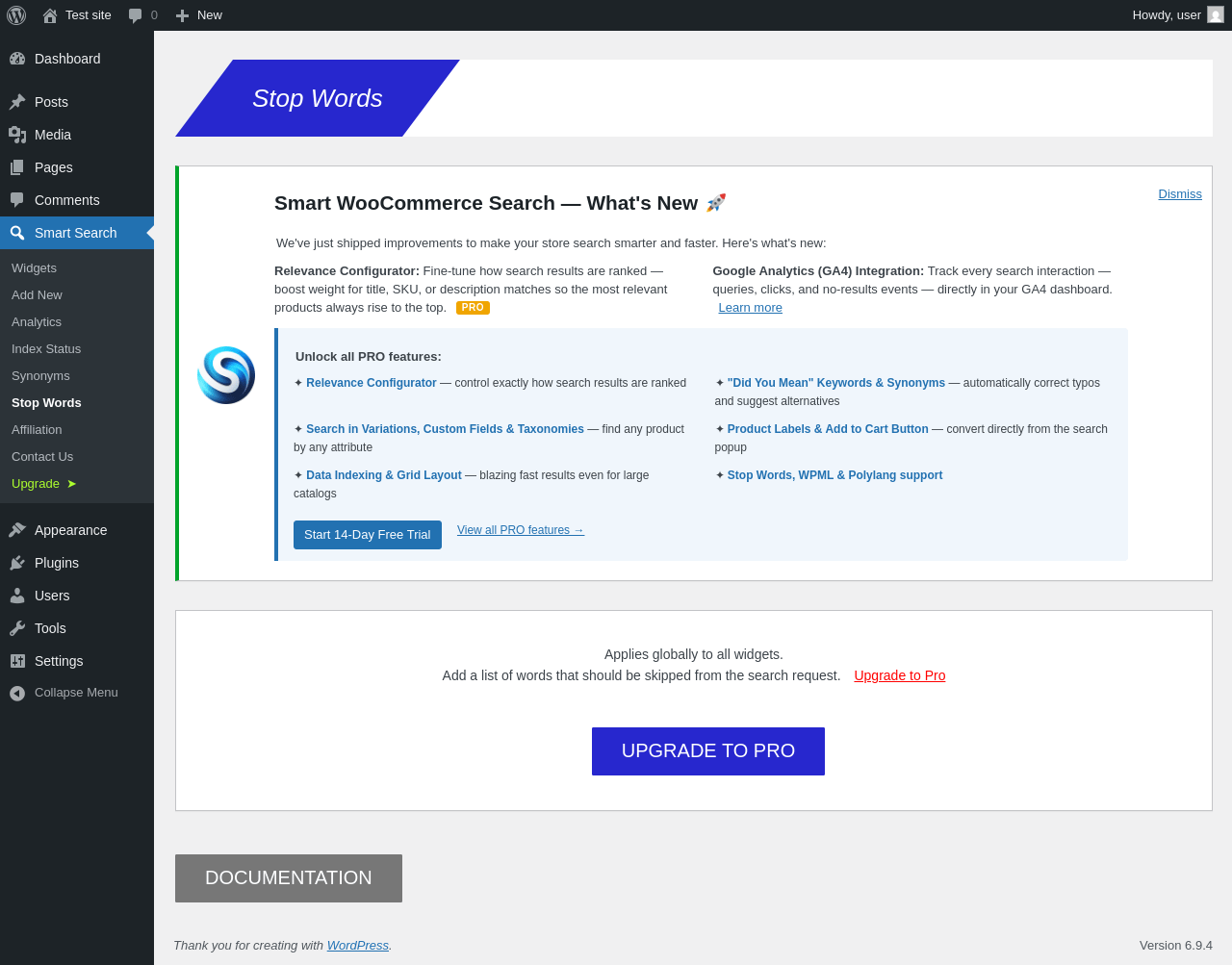Click the "Unlock all PRO features:" heading
Screen dimensions: 1232x965
tap(369, 357)
